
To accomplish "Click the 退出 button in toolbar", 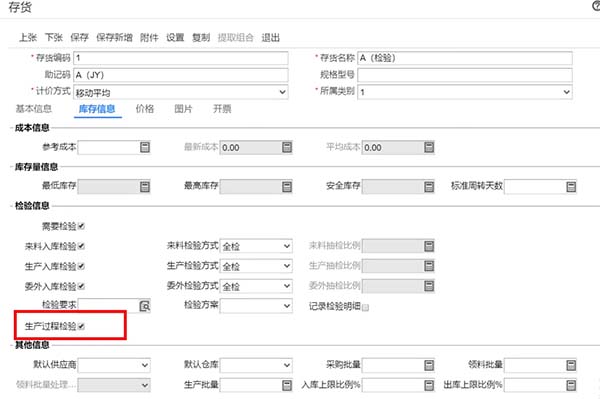I will coord(271,37).
